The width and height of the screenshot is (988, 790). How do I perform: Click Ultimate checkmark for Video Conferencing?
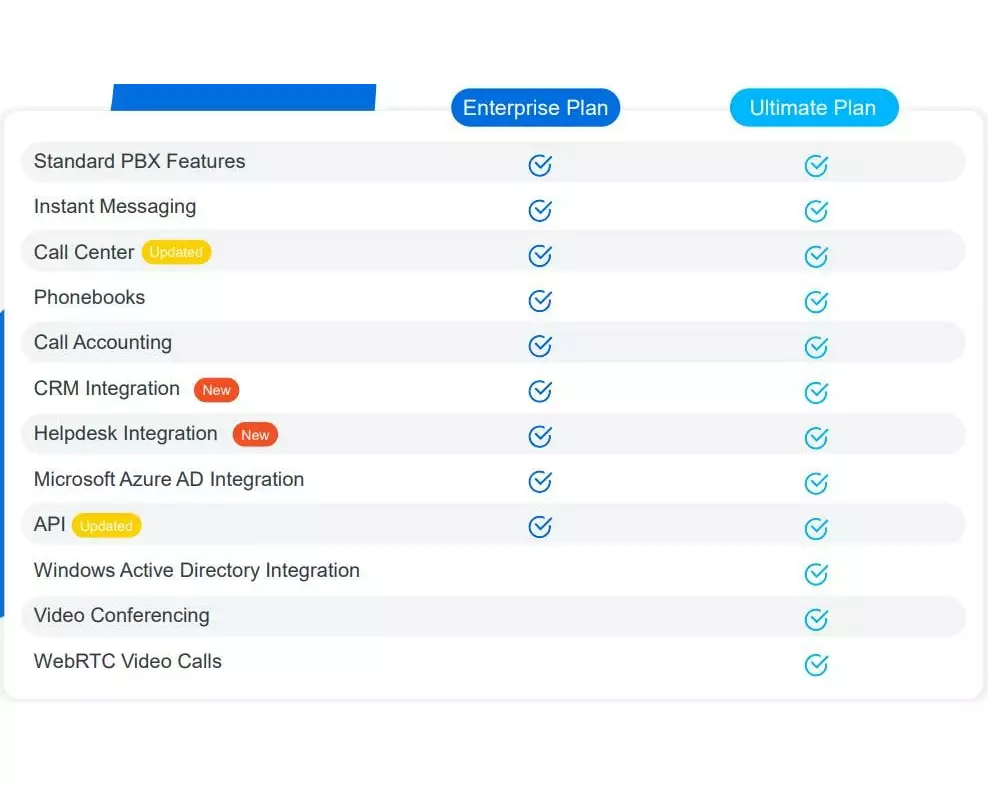click(816, 620)
